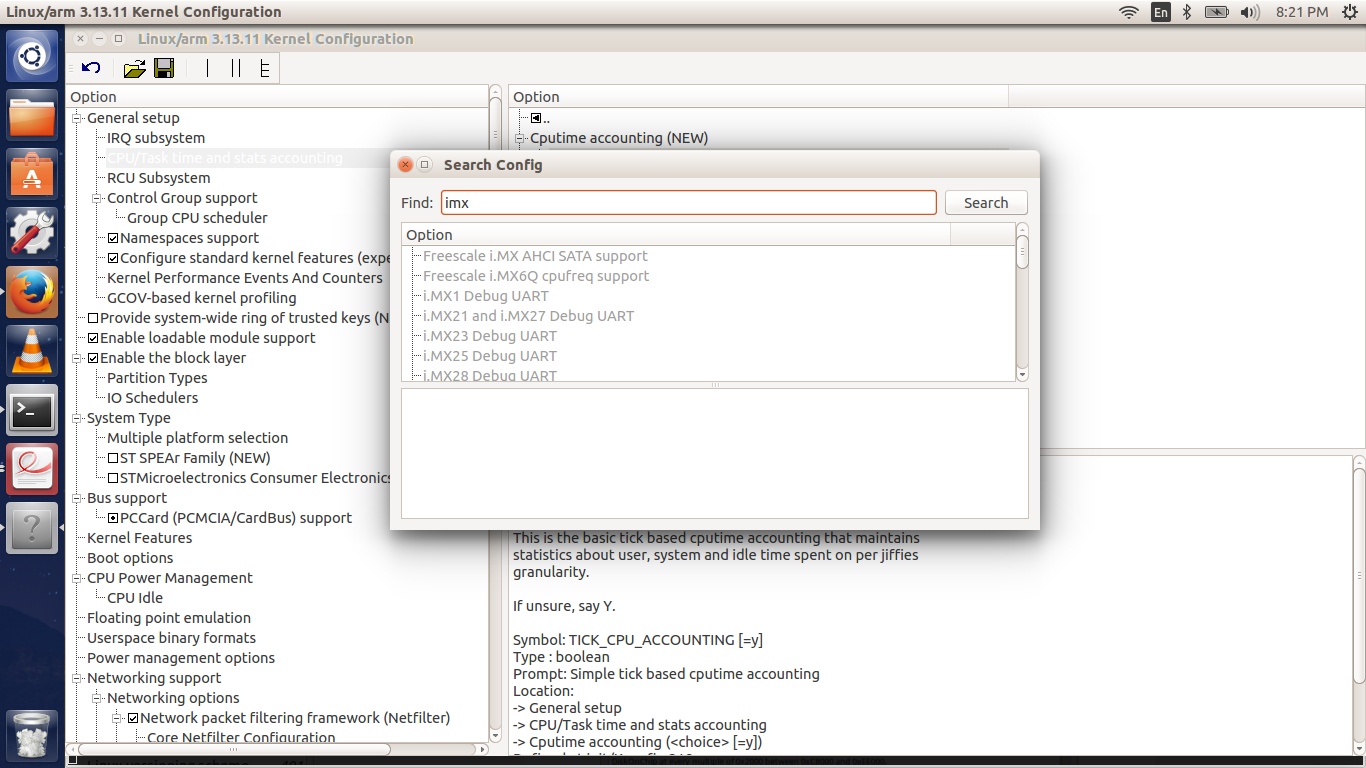Screen dimensions: 1366x768
Task: Activate full tree view from the toolbar
Action: point(266,68)
